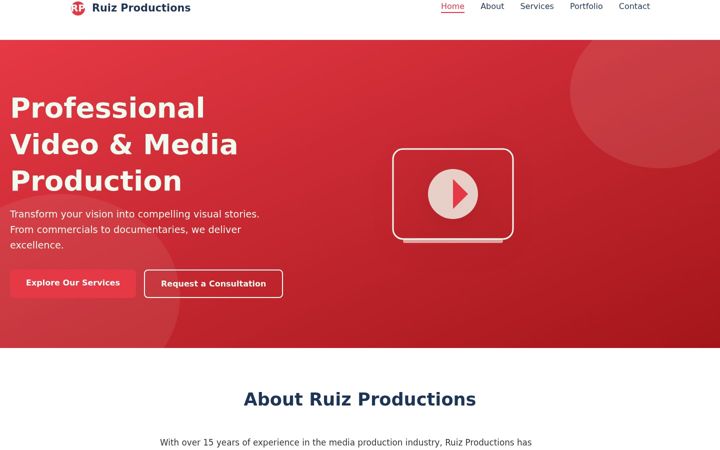This screenshot has height=450, width=720.
Task: Click the Explore Our Services button
Action: (73, 283)
